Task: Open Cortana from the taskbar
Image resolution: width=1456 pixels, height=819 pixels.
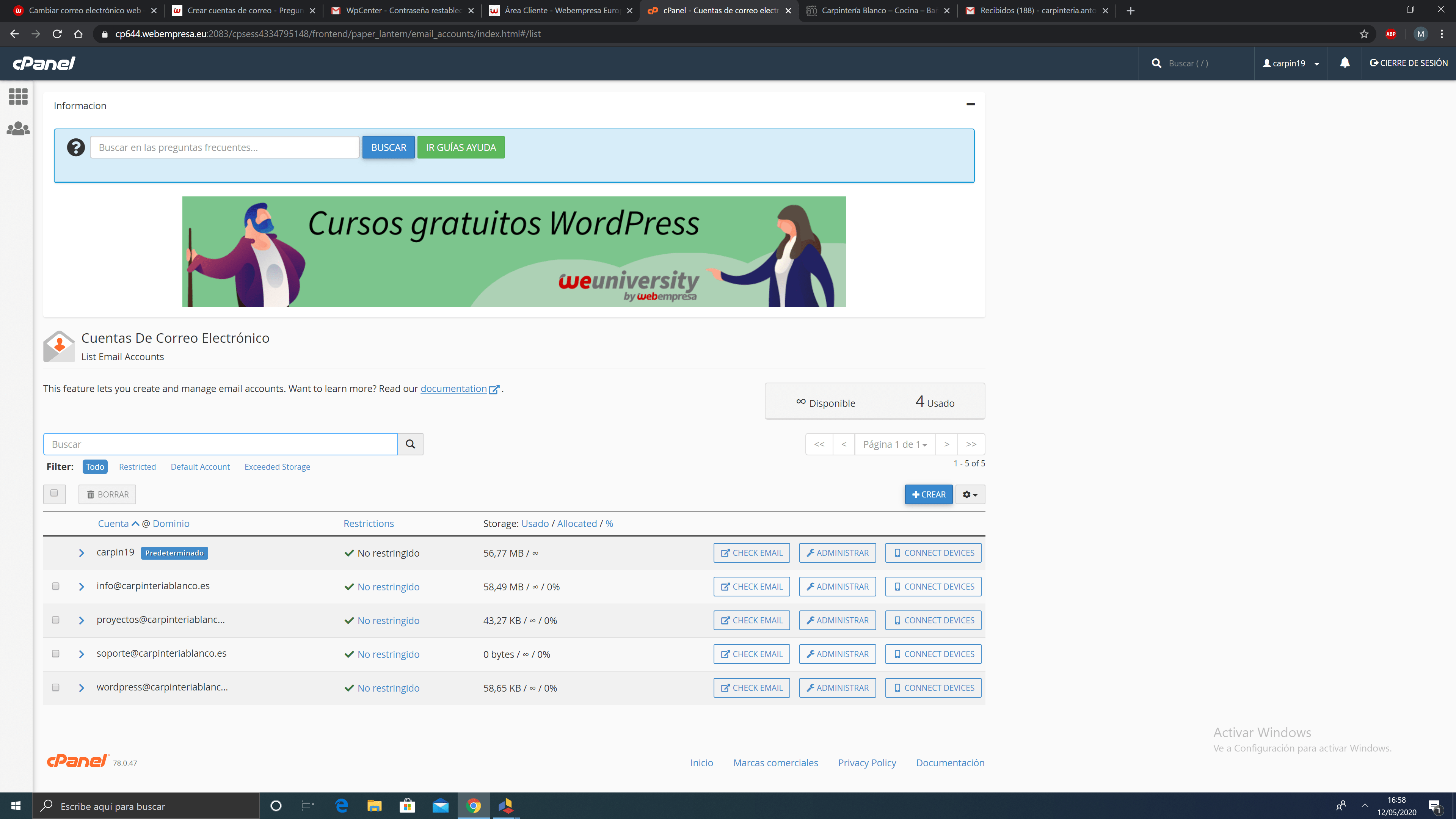Action: pos(276,806)
